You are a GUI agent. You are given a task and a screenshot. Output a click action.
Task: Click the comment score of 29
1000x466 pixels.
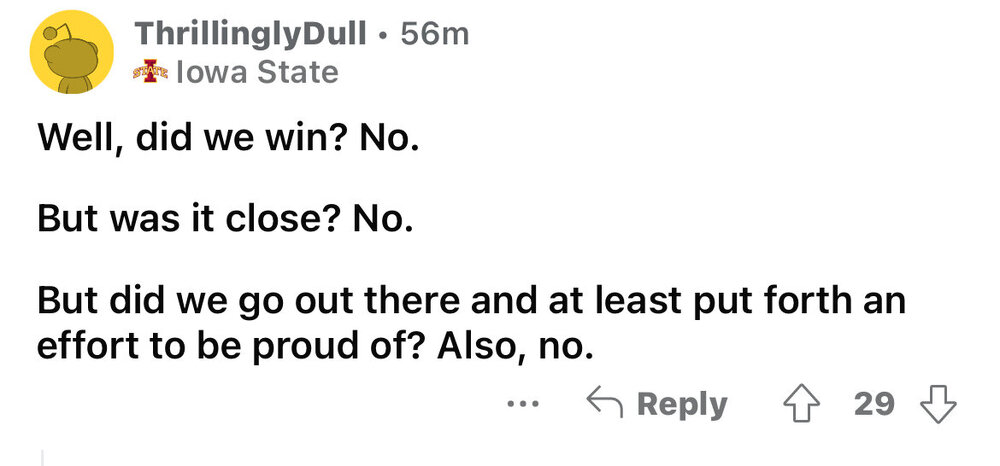[x=873, y=405]
